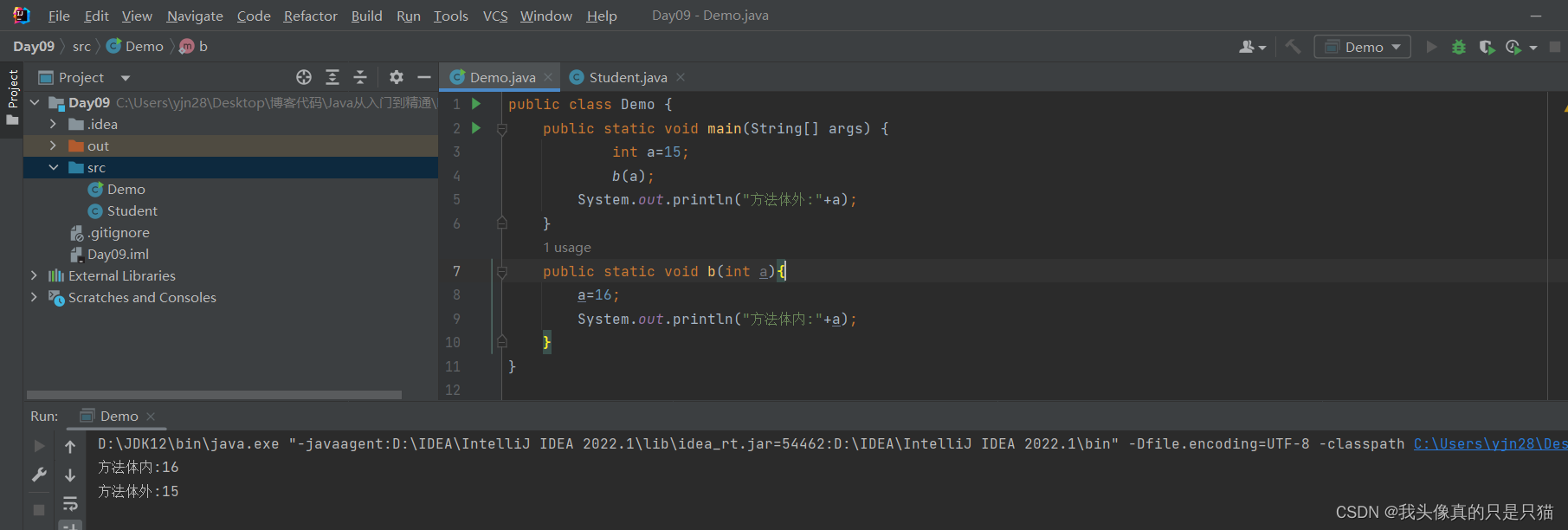Image resolution: width=1568 pixels, height=530 pixels.
Task: Stop the running process in toolbar
Action: 1555,47
